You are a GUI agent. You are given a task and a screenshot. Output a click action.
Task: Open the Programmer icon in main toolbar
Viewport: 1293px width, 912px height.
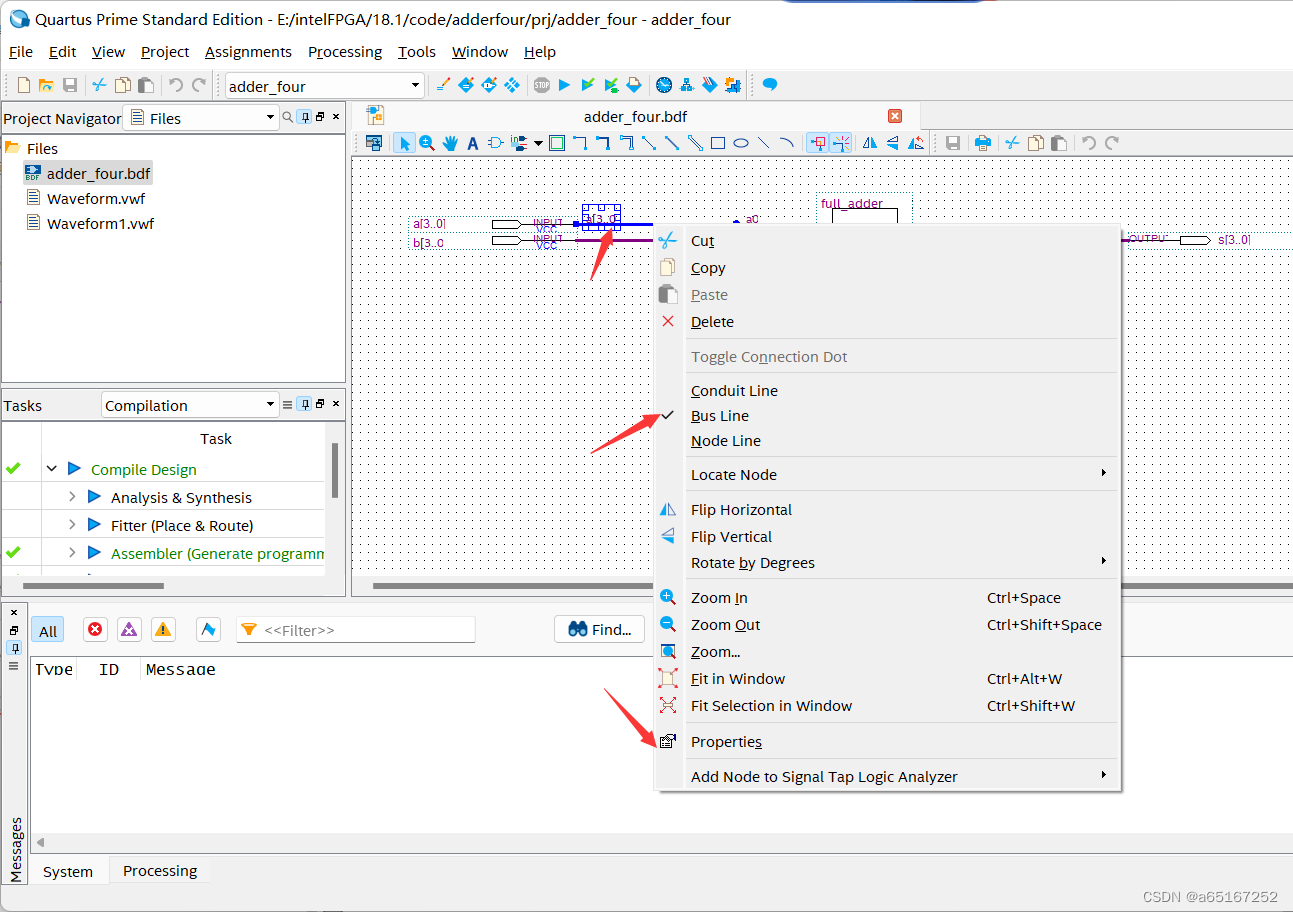[x=710, y=85]
